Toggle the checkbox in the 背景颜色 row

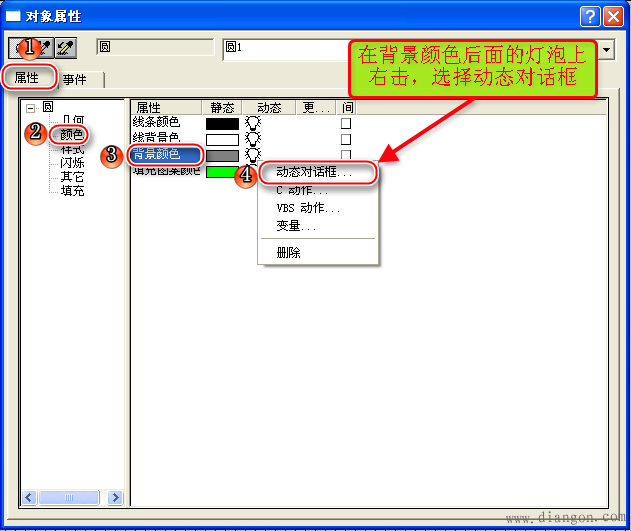click(346, 155)
